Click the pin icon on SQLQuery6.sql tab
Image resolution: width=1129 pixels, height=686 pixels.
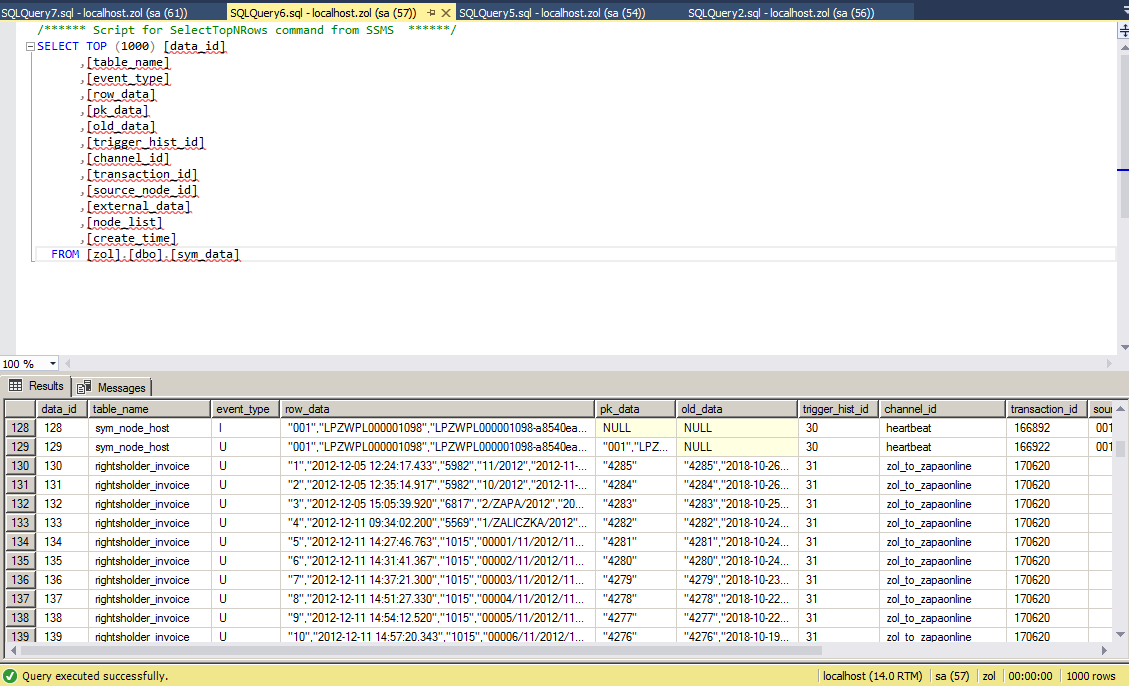click(x=431, y=13)
